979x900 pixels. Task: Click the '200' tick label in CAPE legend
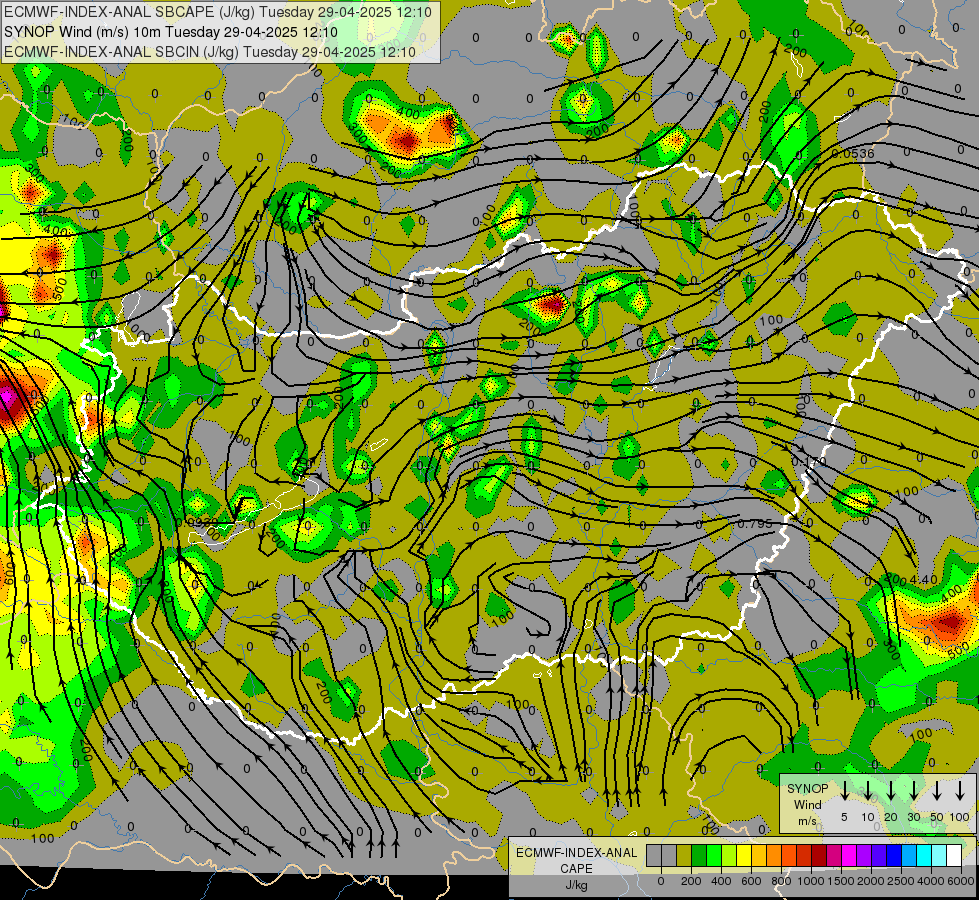tap(691, 881)
